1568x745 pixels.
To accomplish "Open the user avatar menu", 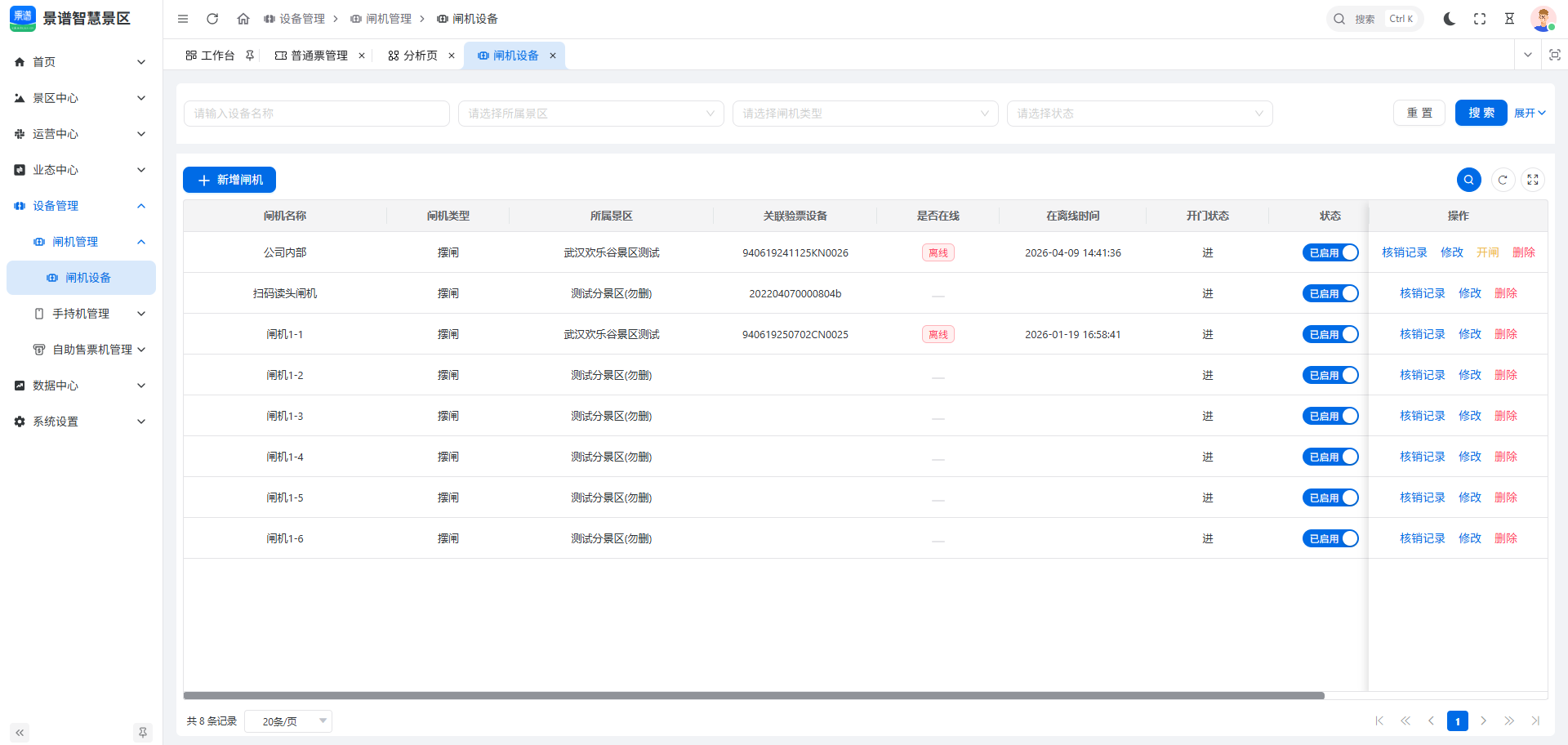I will 1543,19.
